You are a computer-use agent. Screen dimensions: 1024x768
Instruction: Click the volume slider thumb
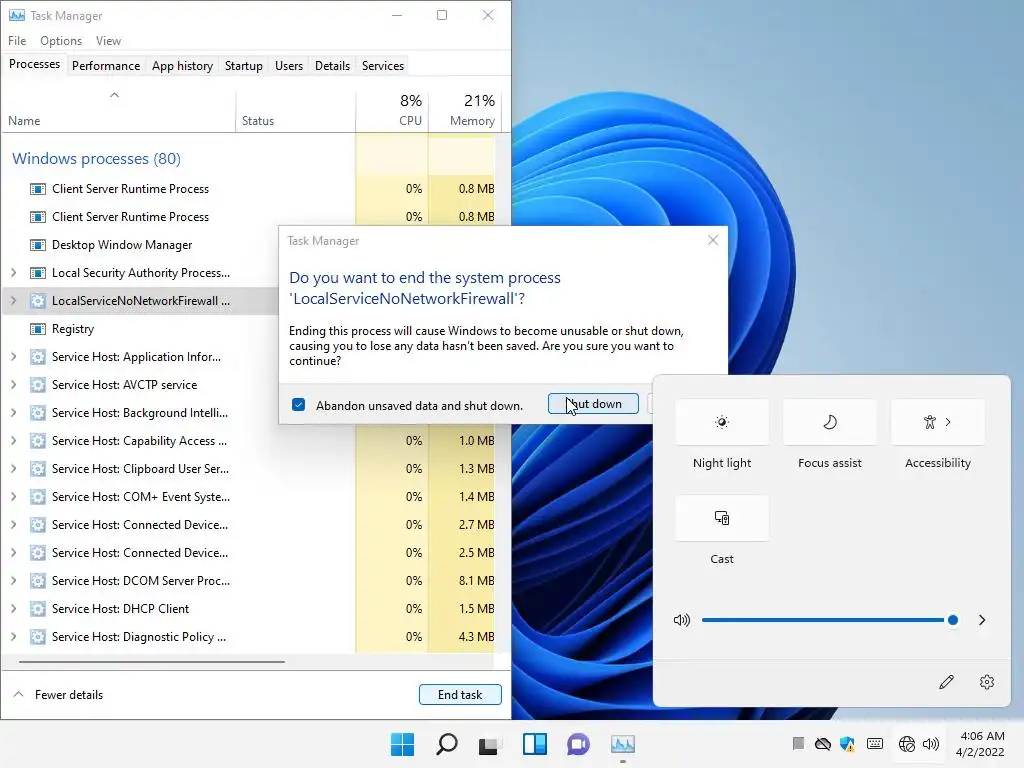[x=953, y=620]
